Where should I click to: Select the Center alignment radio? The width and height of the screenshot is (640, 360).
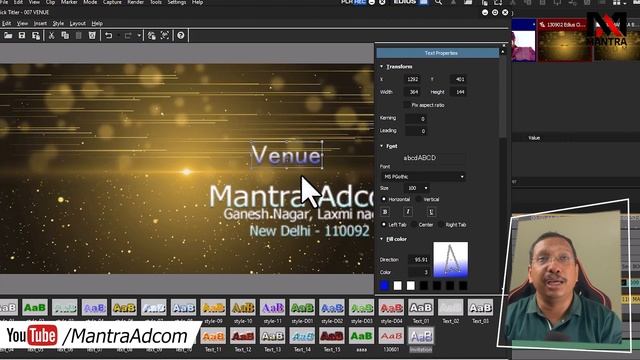pos(414,224)
